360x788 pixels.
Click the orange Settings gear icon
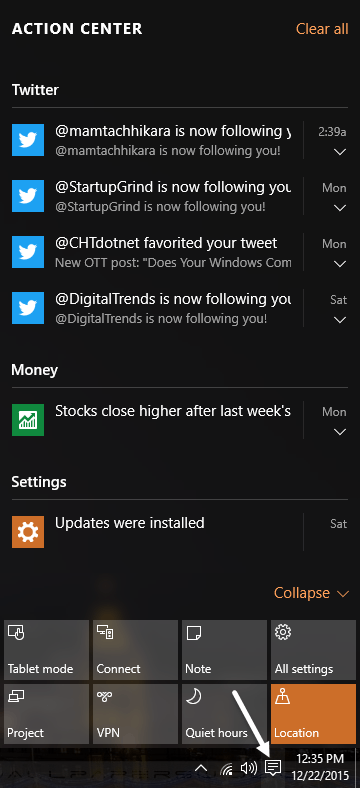point(28,532)
